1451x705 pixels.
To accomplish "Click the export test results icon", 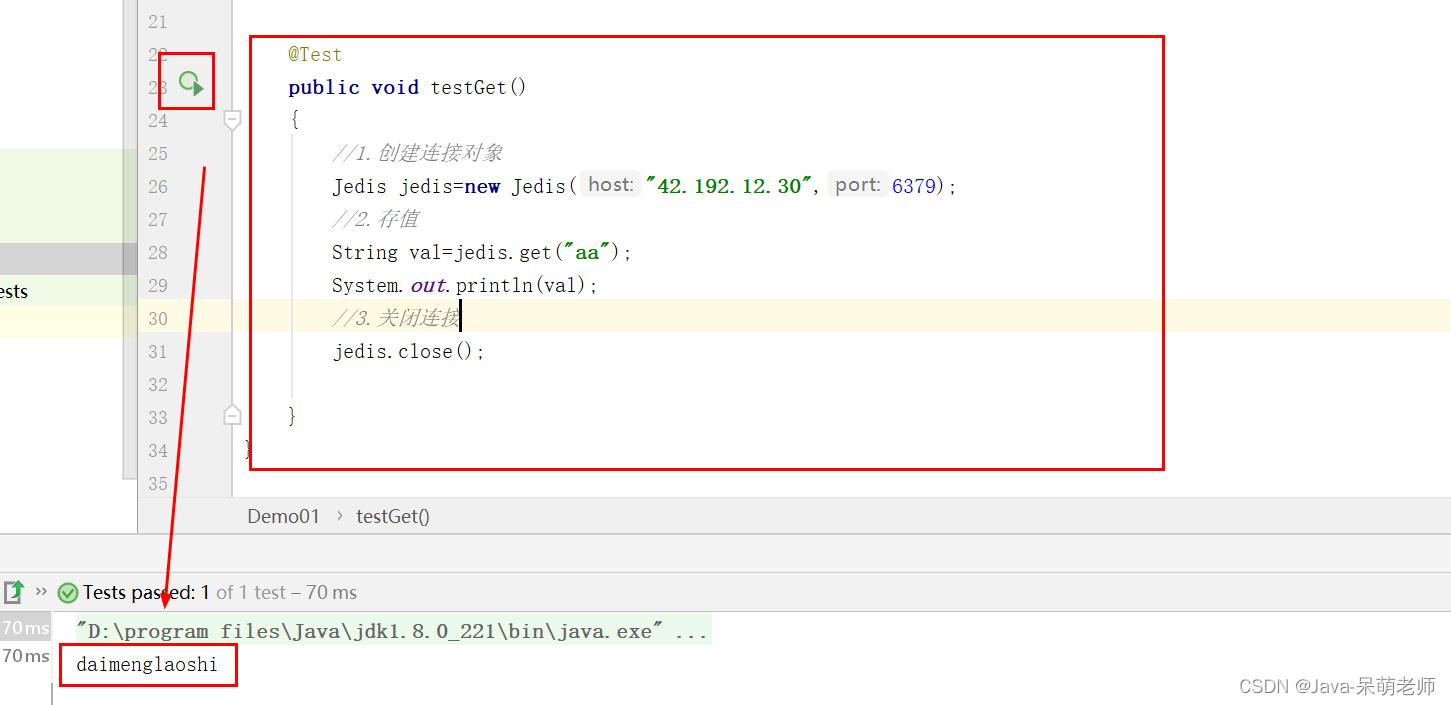I will point(14,592).
